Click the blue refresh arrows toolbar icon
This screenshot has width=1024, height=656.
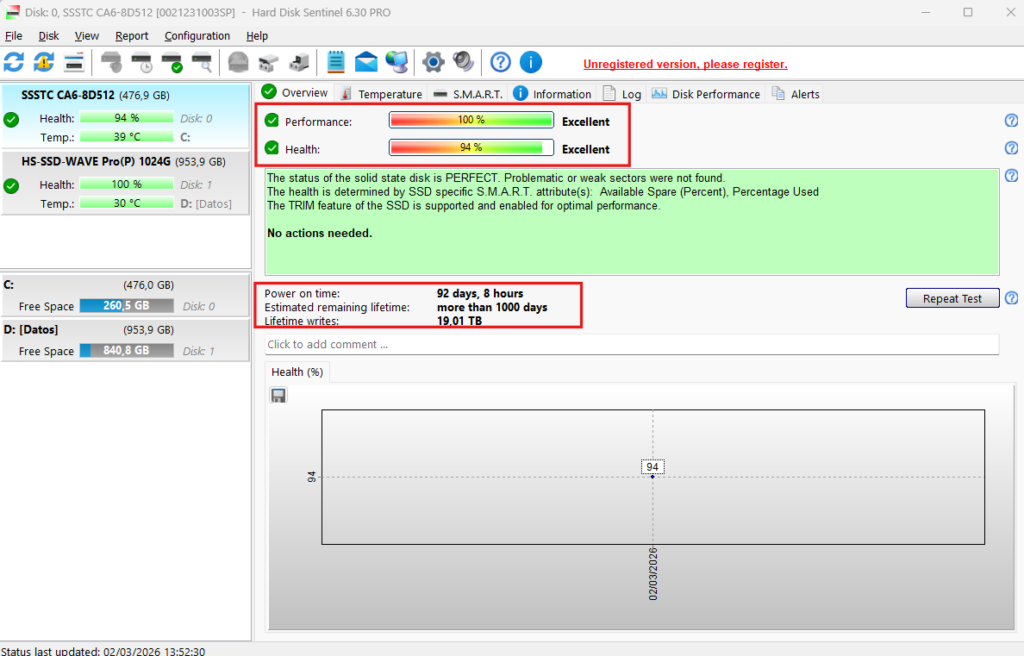click(14, 62)
